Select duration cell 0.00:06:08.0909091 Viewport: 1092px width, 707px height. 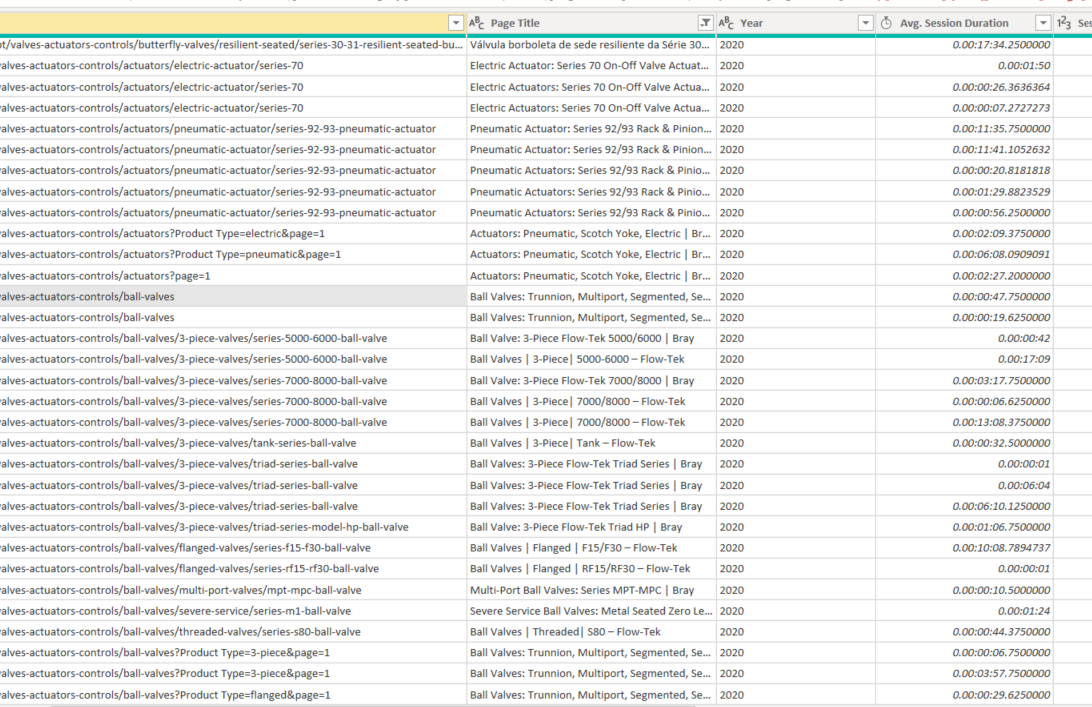point(965,254)
